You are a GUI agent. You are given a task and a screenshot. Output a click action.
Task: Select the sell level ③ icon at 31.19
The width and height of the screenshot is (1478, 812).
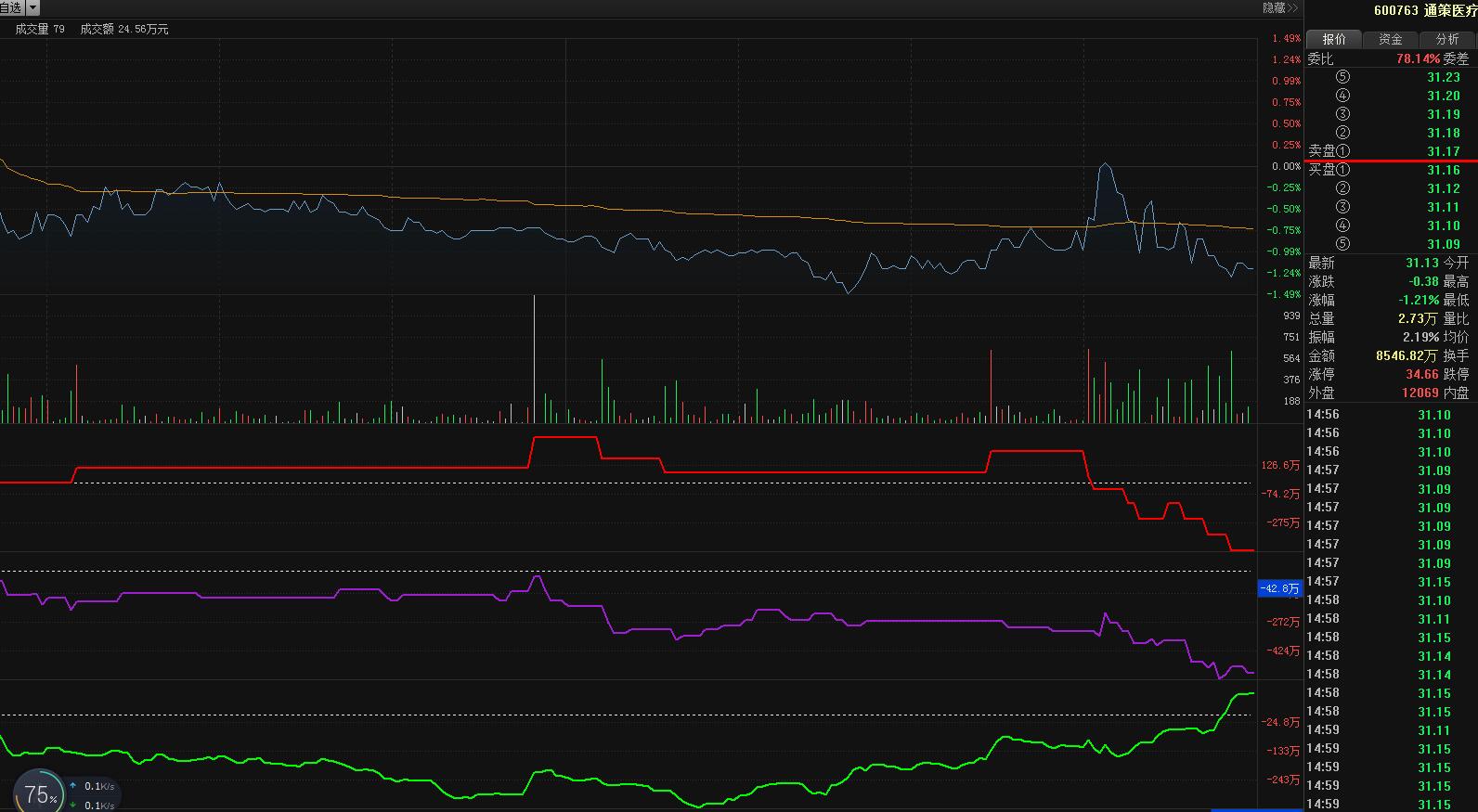coord(1342,114)
